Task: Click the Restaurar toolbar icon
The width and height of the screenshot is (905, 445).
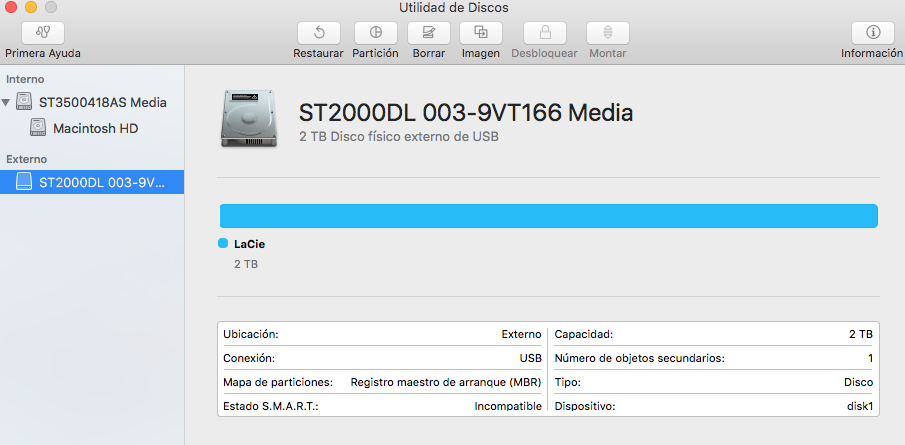Action: 319,33
